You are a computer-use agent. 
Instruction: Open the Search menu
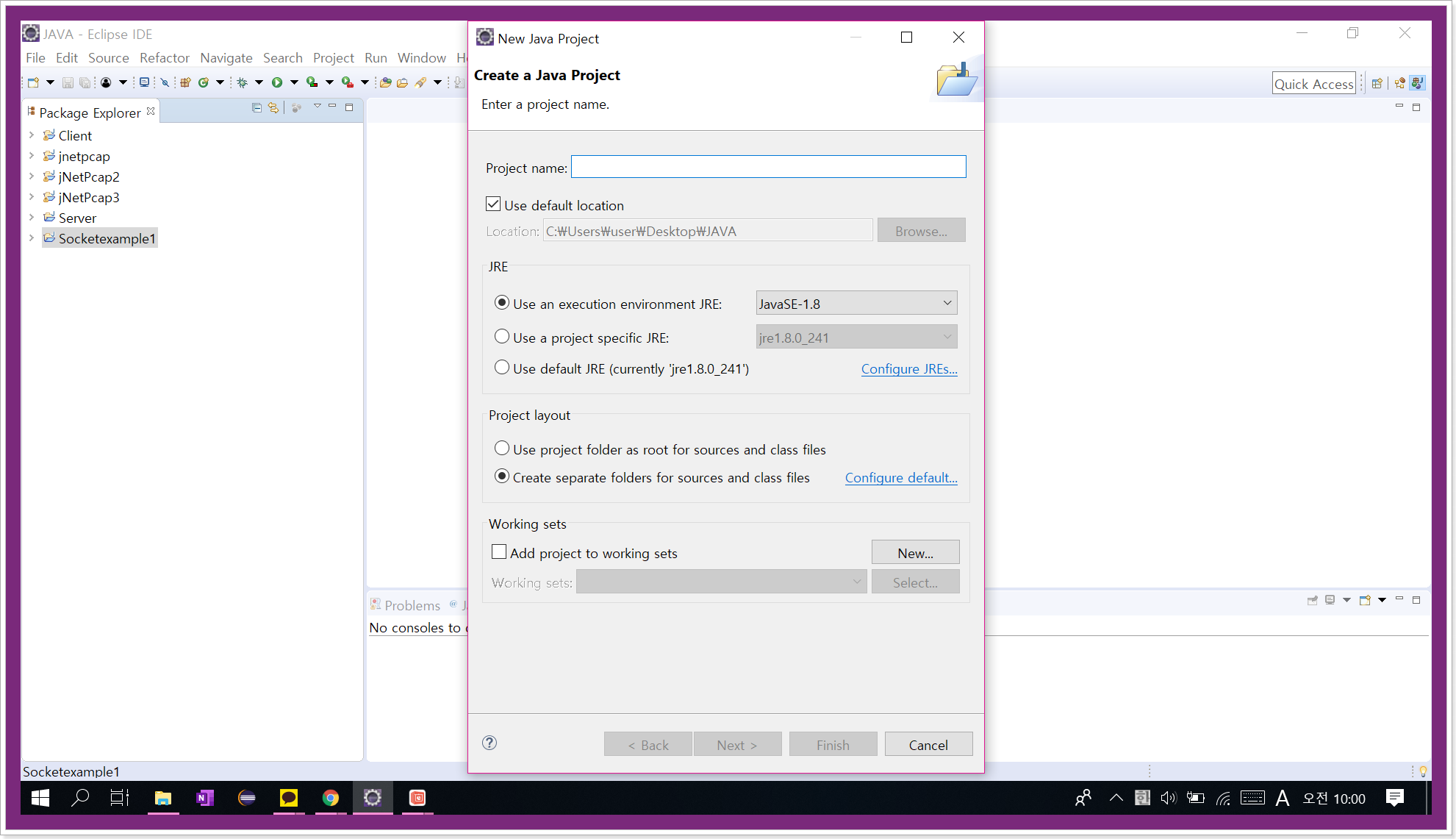point(283,57)
